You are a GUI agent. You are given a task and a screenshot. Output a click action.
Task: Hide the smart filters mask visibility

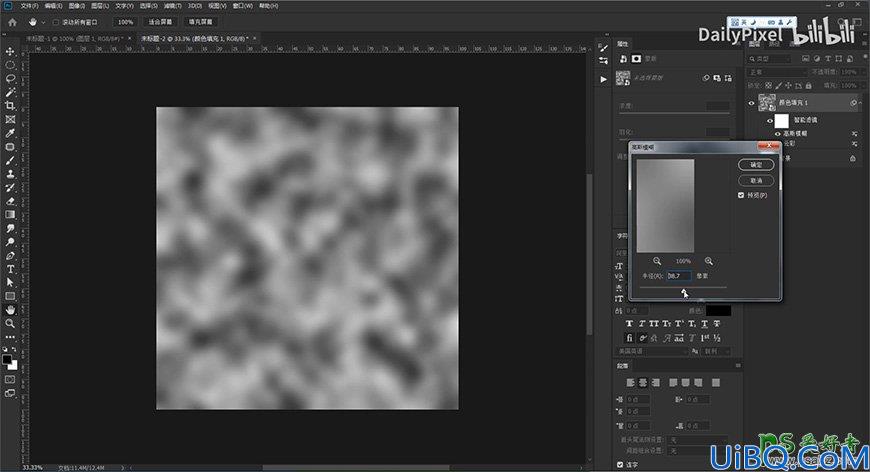click(770, 120)
